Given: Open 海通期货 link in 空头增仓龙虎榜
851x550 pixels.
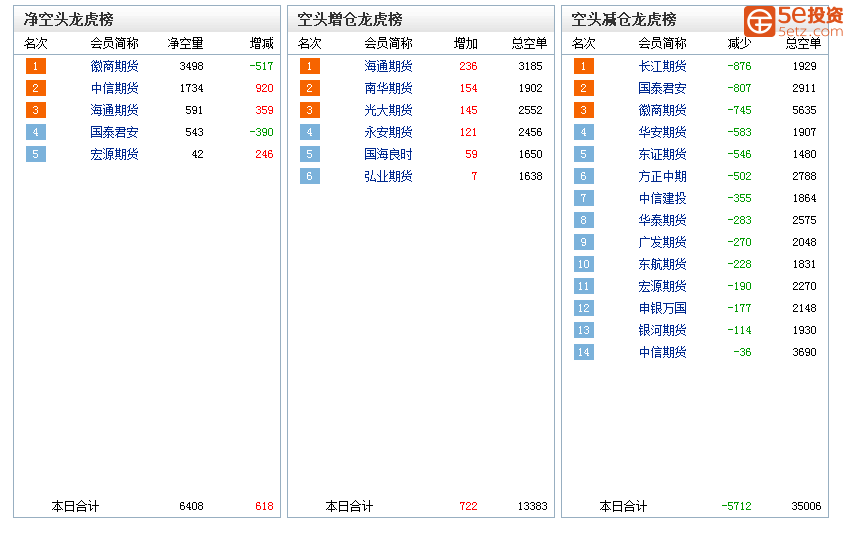Looking at the screenshot, I should pos(388,66).
